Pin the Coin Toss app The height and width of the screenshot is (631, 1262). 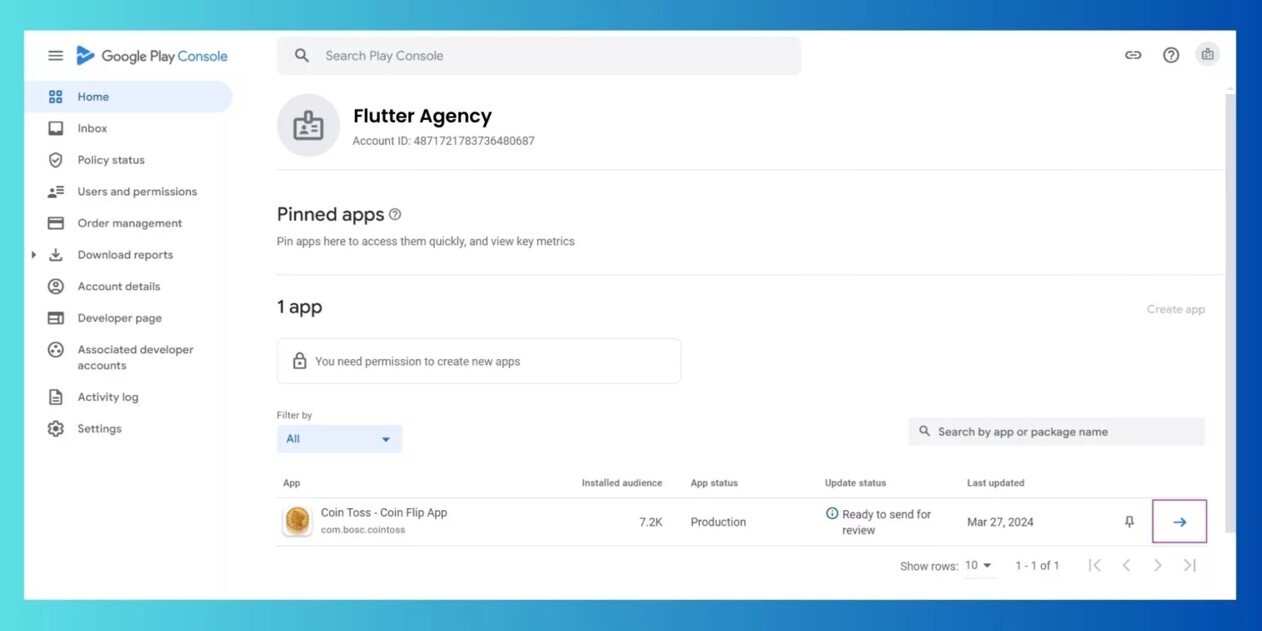click(x=1129, y=522)
